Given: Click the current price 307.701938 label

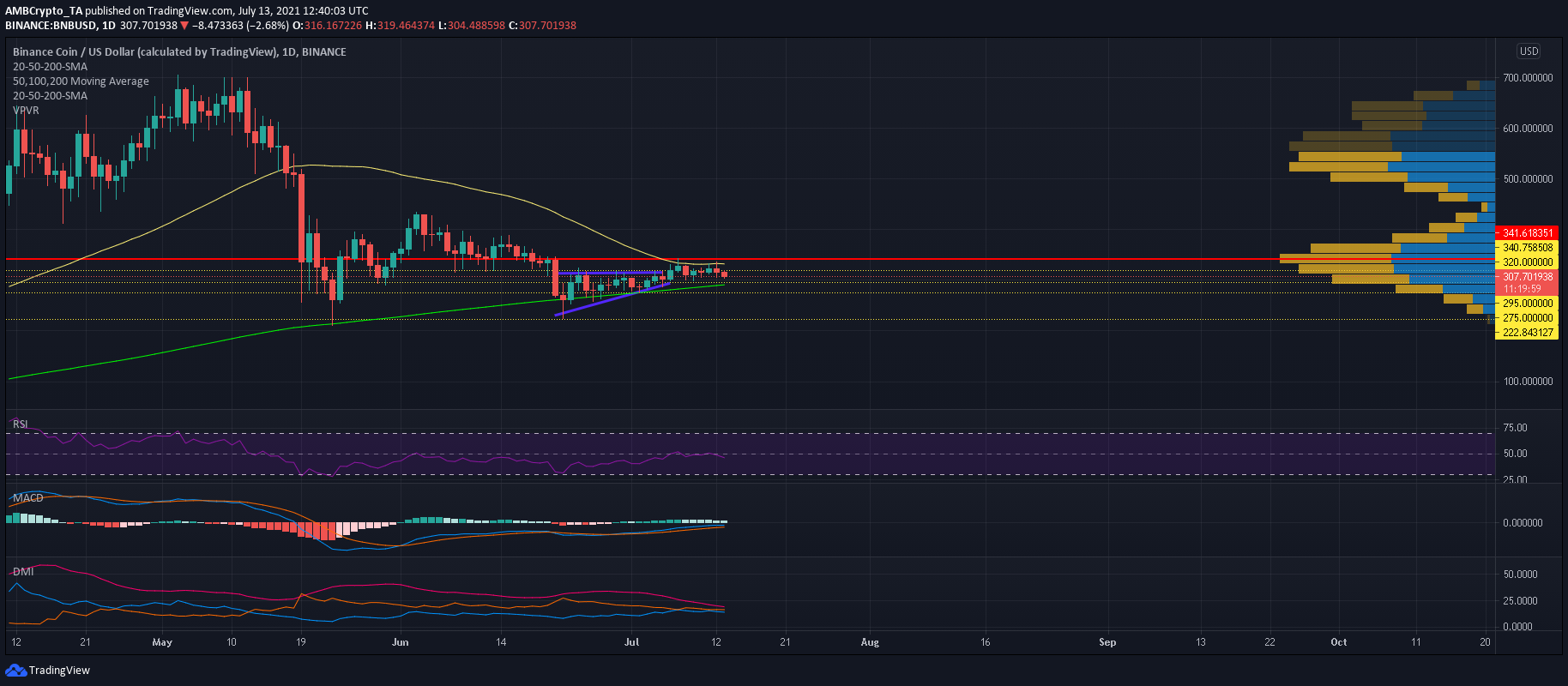Looking at the screenshot, I should [1527, 277].
